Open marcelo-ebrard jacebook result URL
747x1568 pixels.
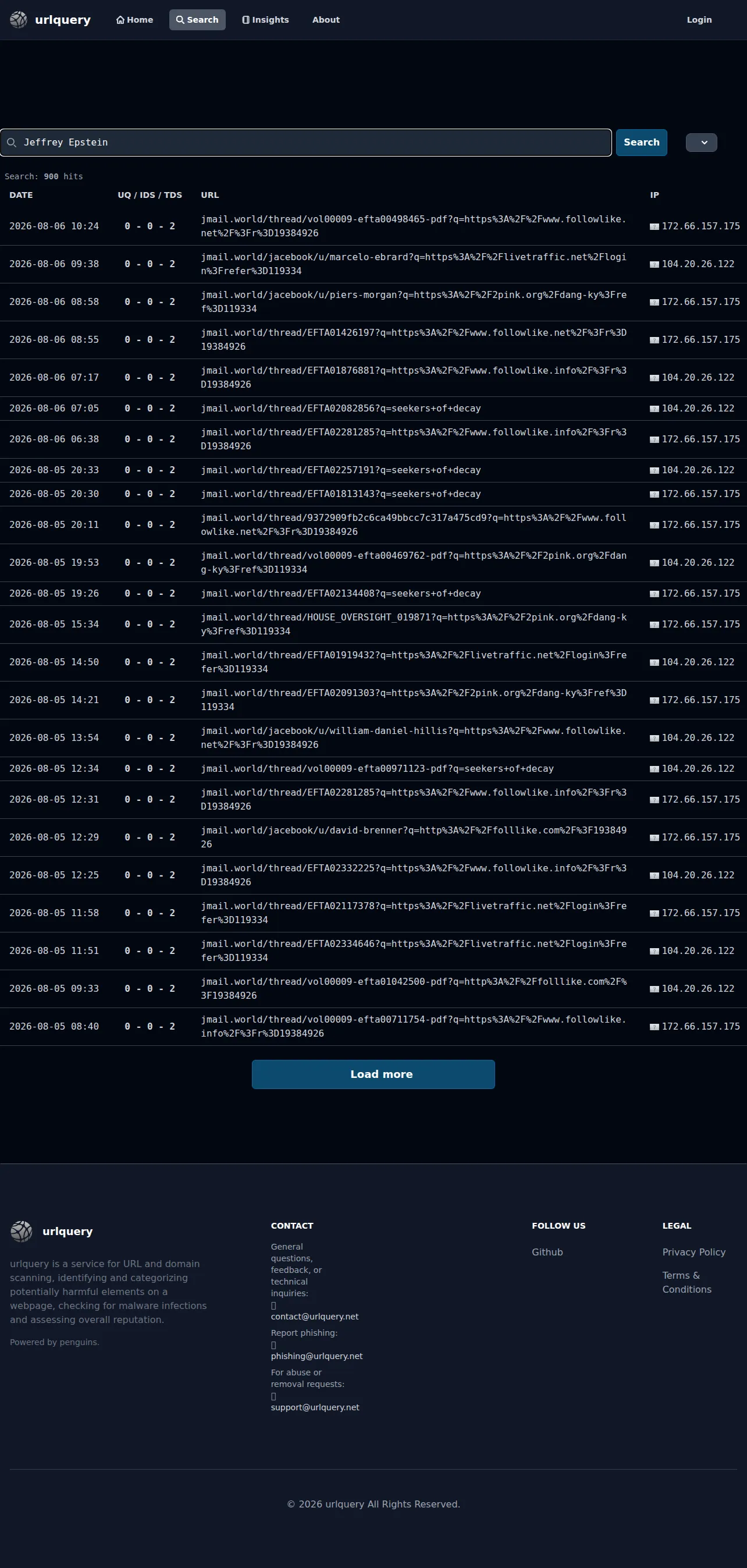tap(414, 264)
